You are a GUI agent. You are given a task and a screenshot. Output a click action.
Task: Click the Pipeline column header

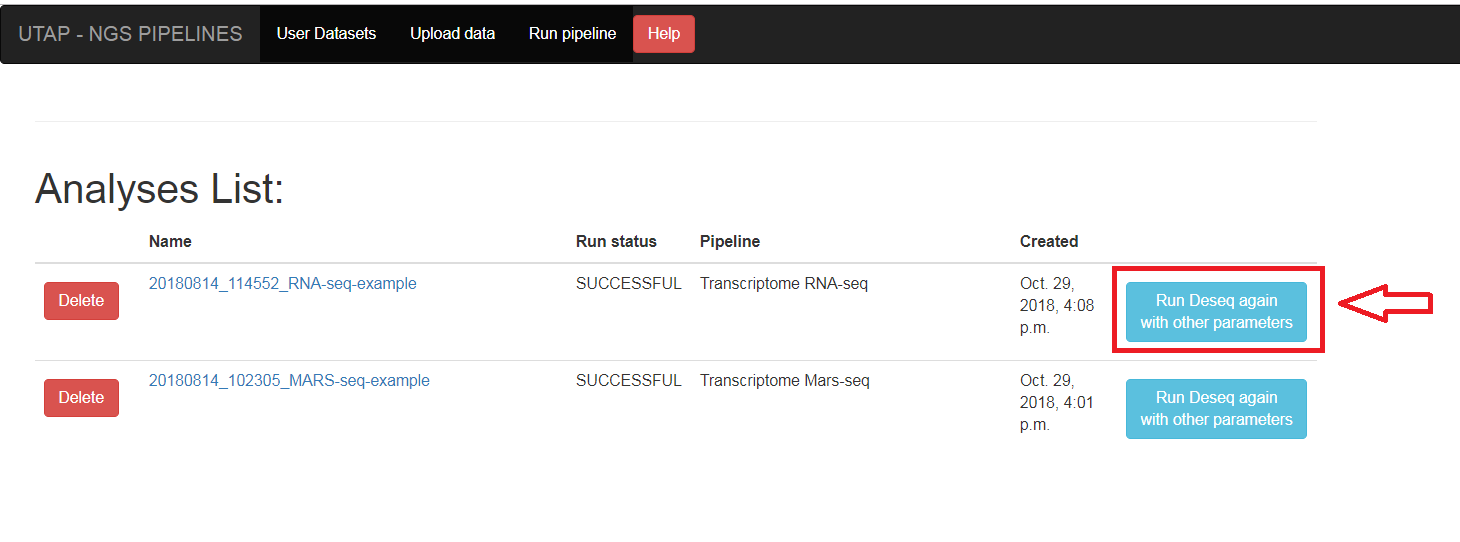pyautogui.click(x=730, y=241)
